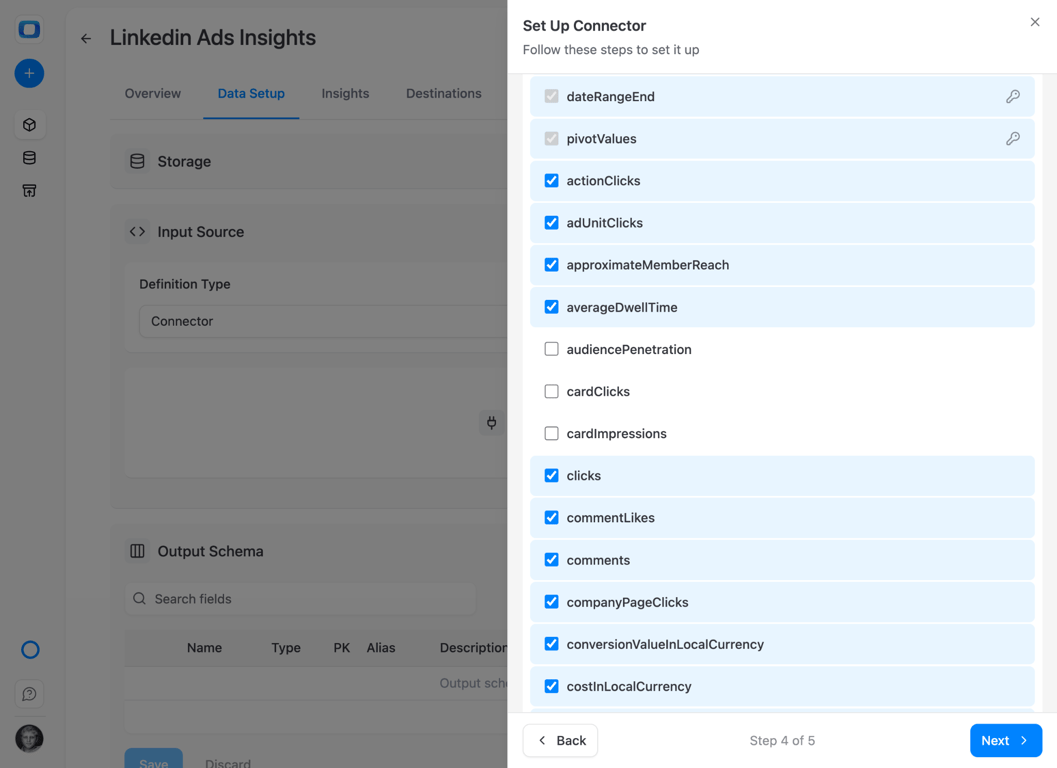
Task: Click the Next button
Action: click(1006, 740)
